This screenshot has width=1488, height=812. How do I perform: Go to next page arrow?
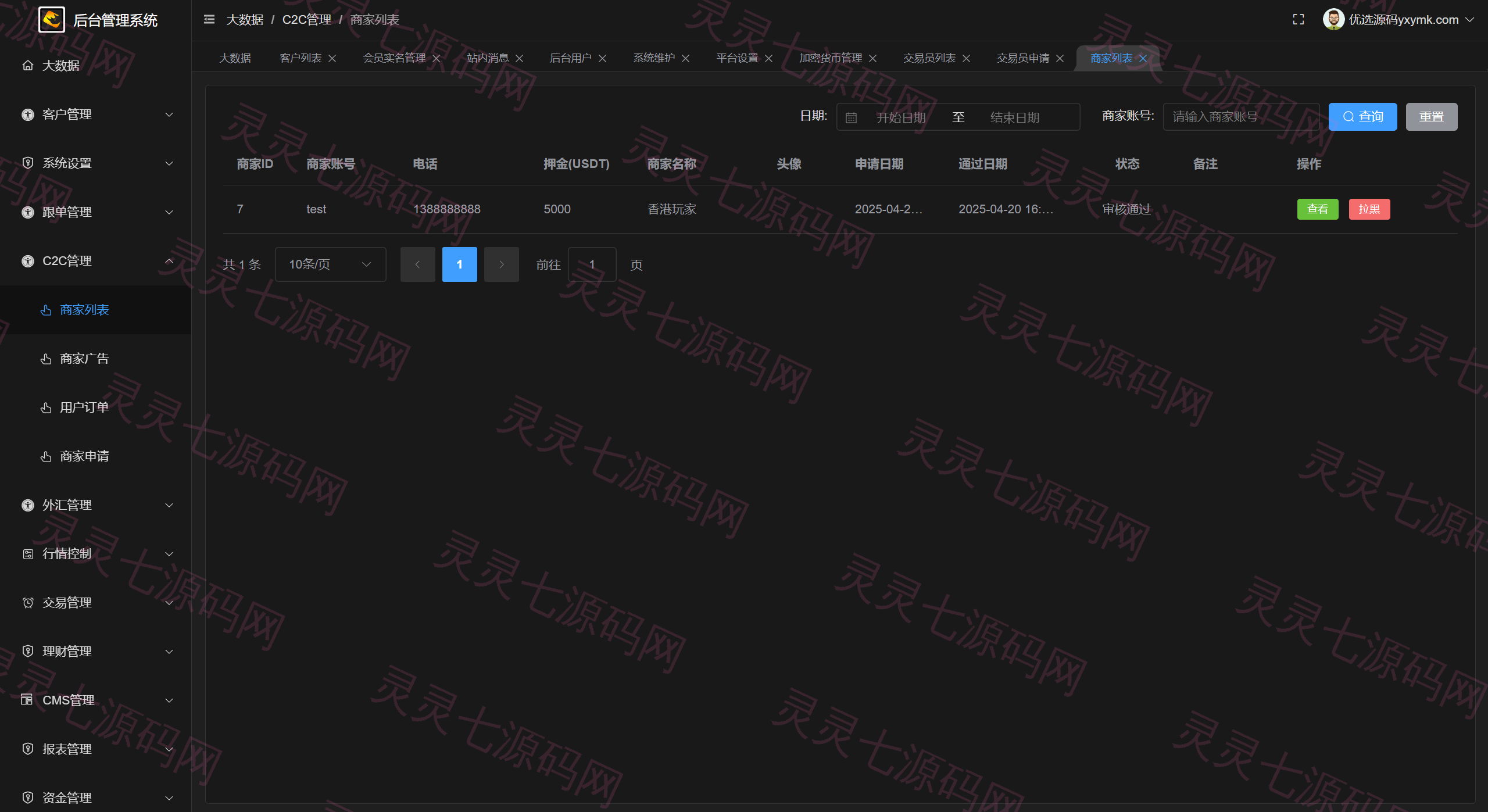coord(501,264)
